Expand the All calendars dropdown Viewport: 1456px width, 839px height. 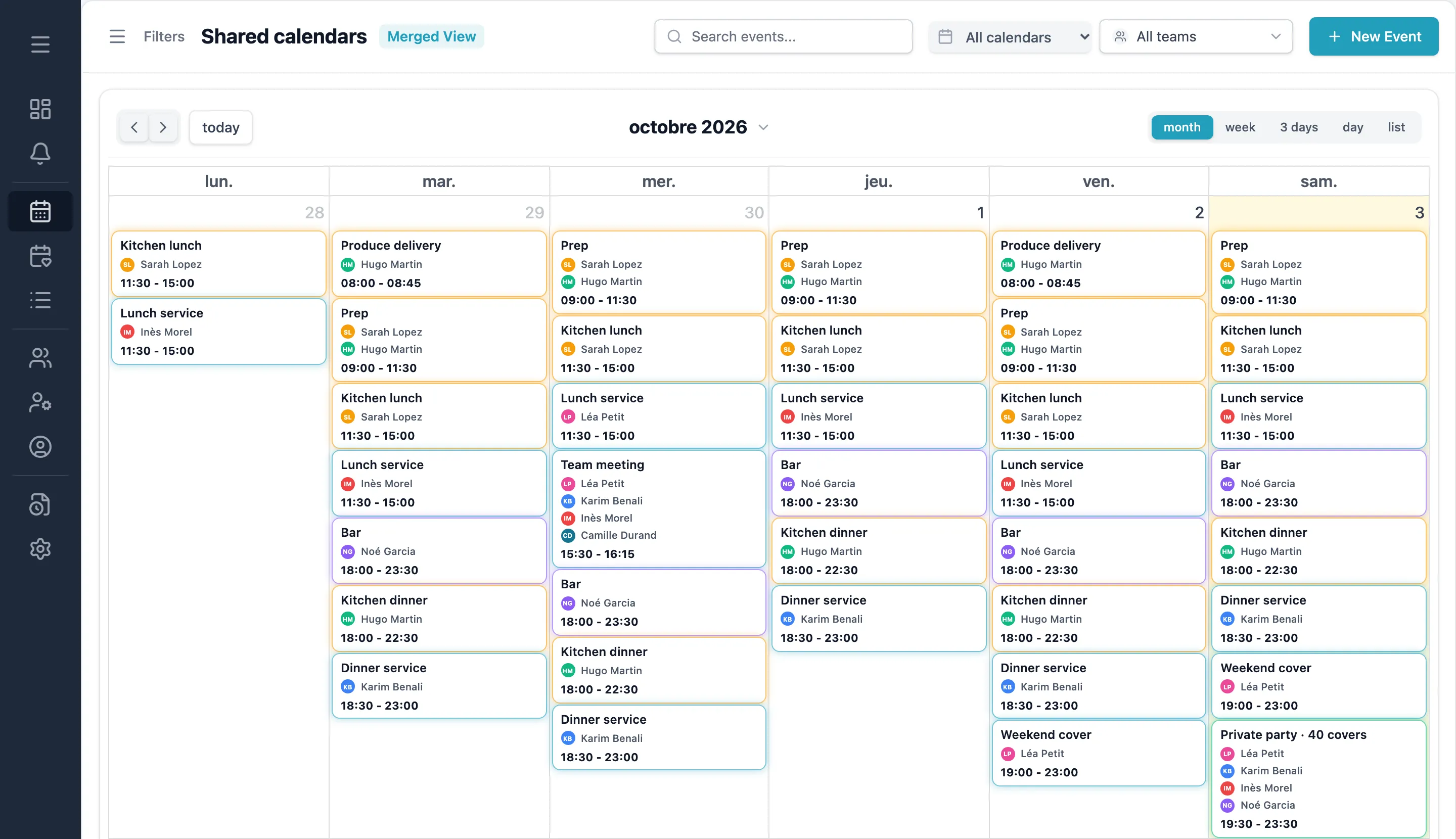[x=1010, y=37]
